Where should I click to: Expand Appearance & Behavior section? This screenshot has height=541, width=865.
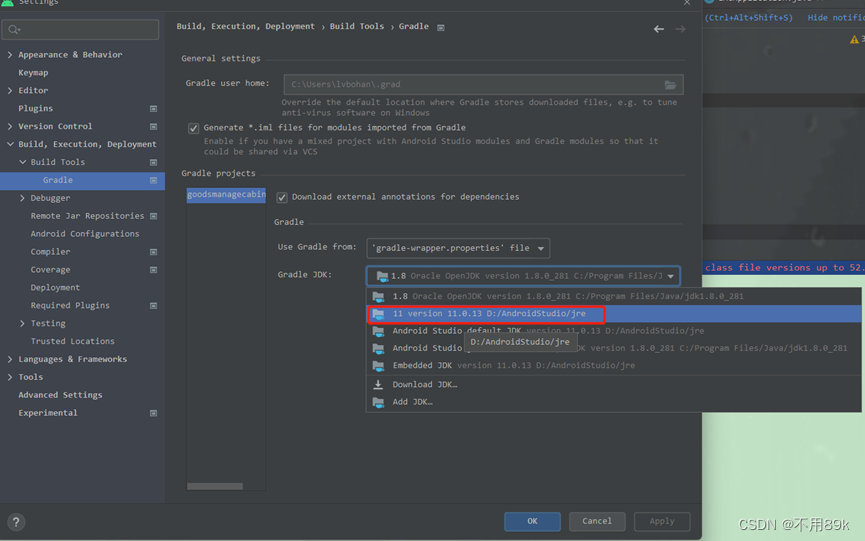(10, 55)
